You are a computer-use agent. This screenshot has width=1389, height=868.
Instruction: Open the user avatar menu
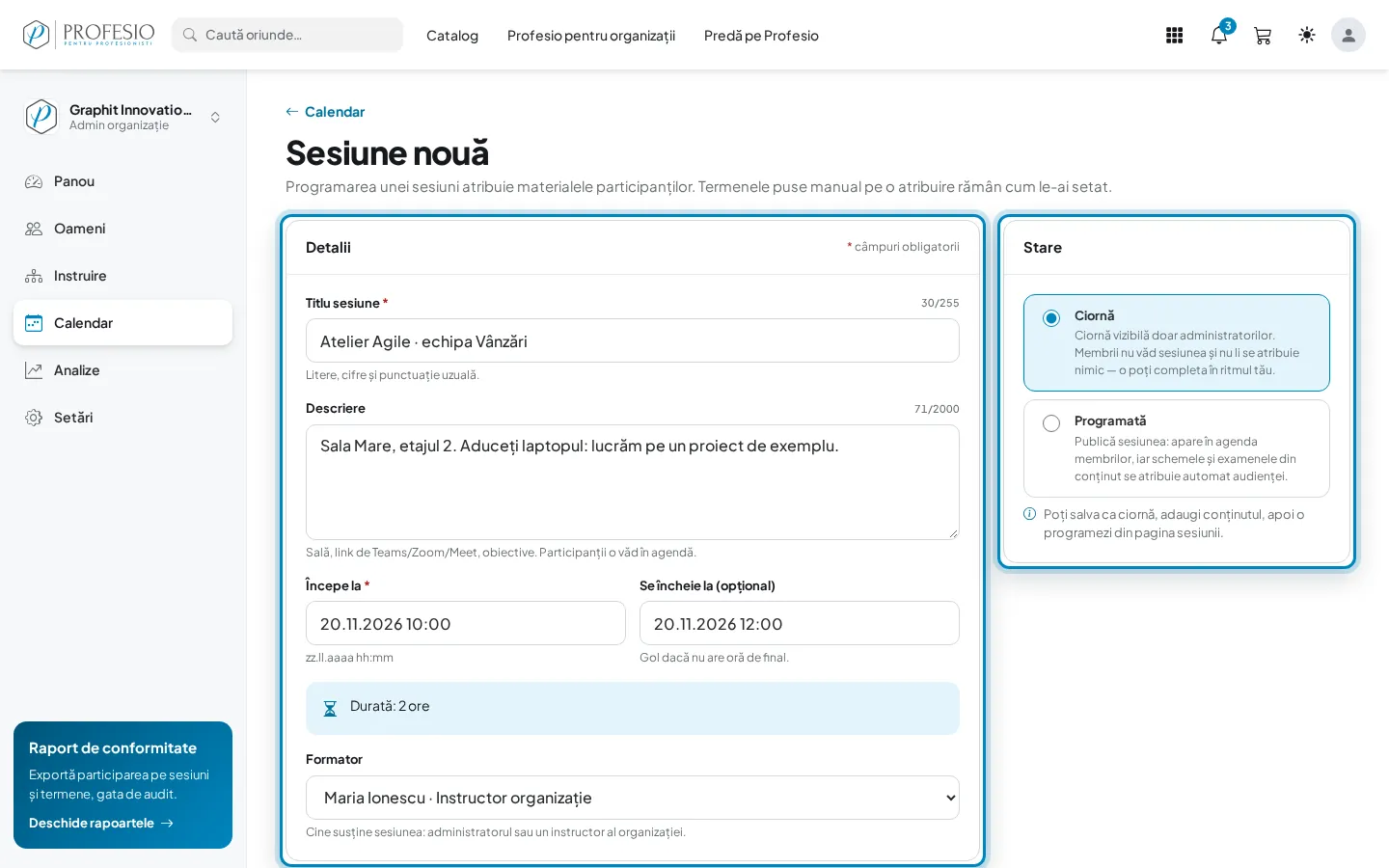click(x=1348, y=35)
